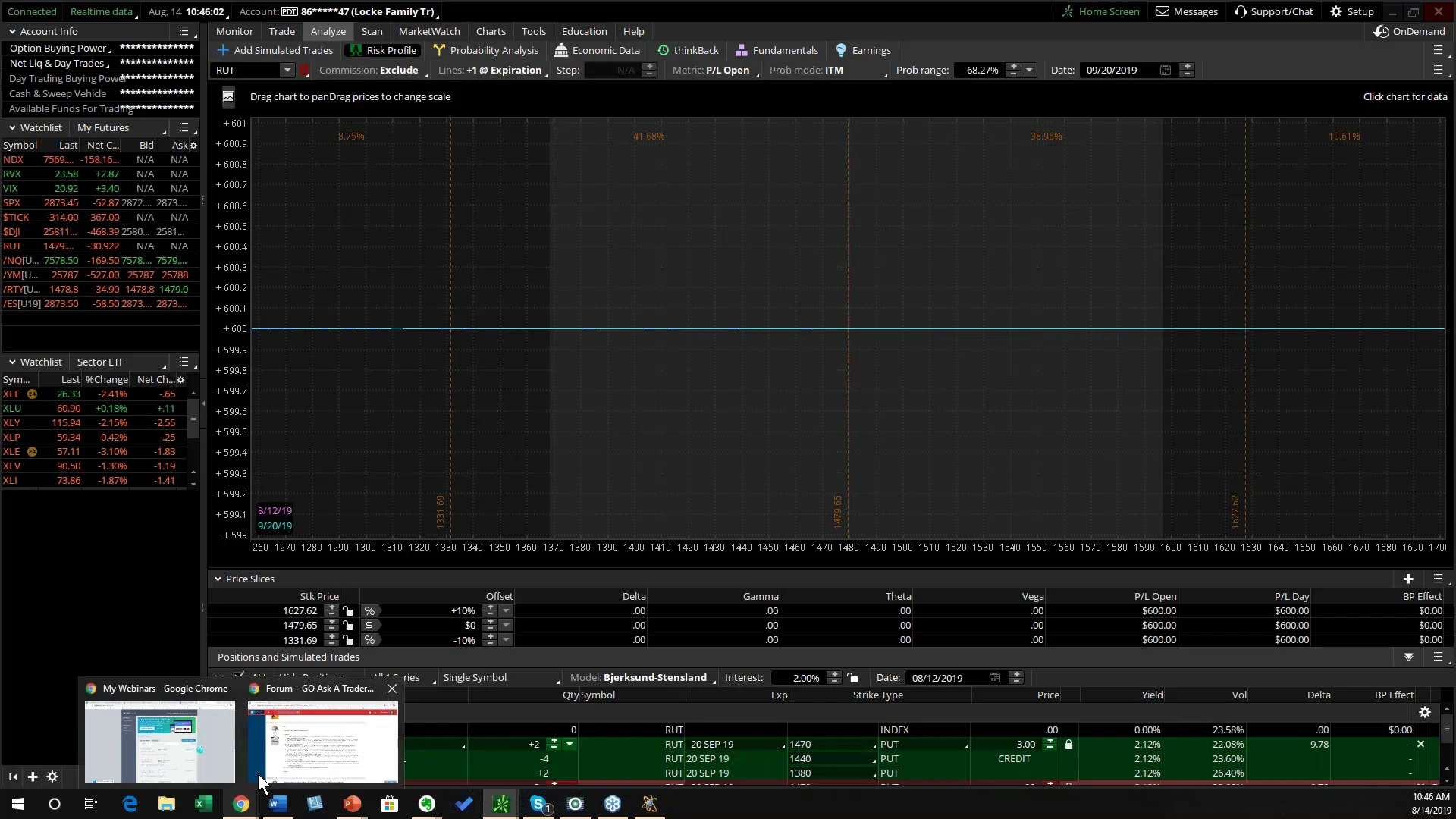
Task: Open the Prob range dropdown arrow
Action: [1029, 70]
